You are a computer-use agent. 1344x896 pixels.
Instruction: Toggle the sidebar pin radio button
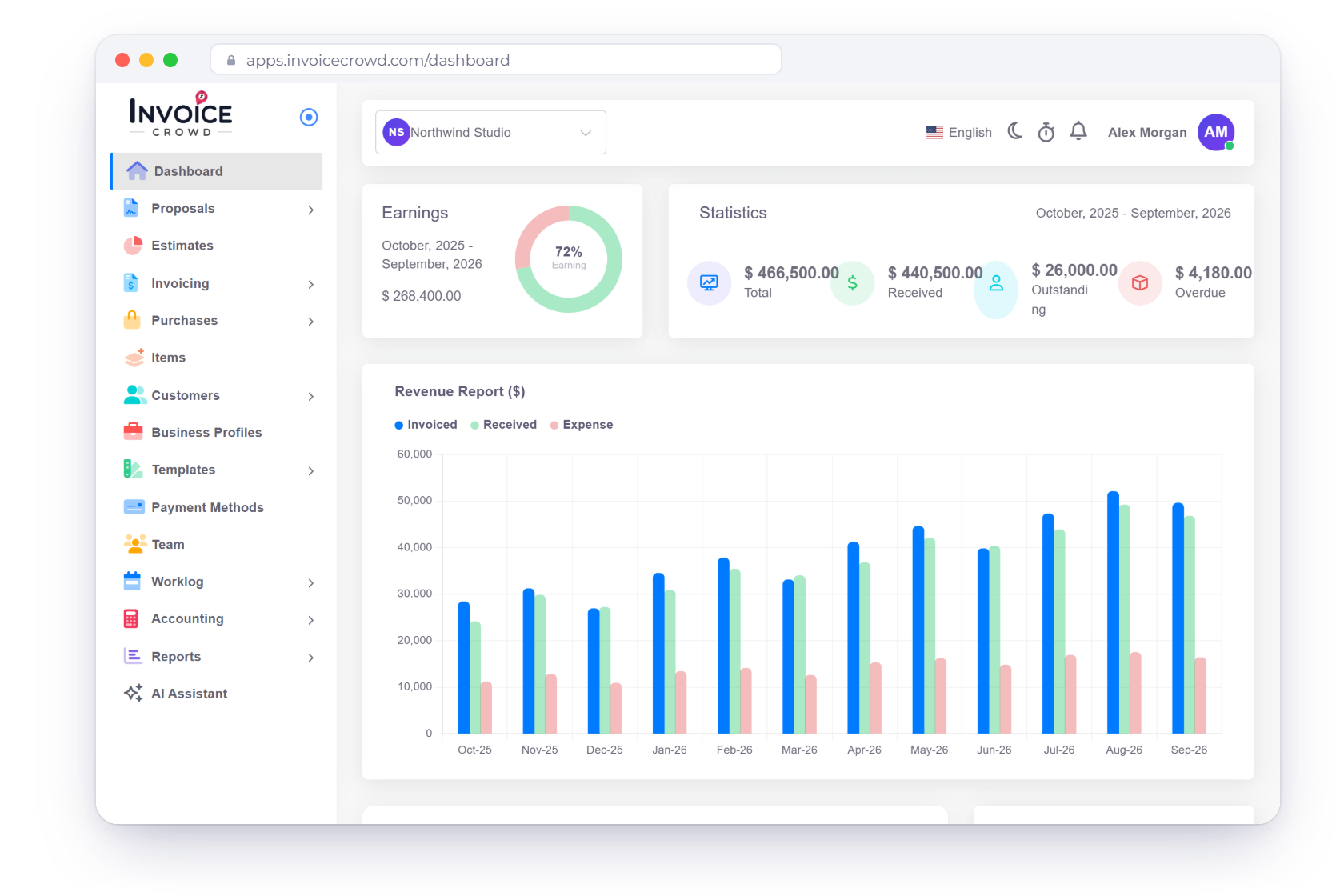(309, 117)
